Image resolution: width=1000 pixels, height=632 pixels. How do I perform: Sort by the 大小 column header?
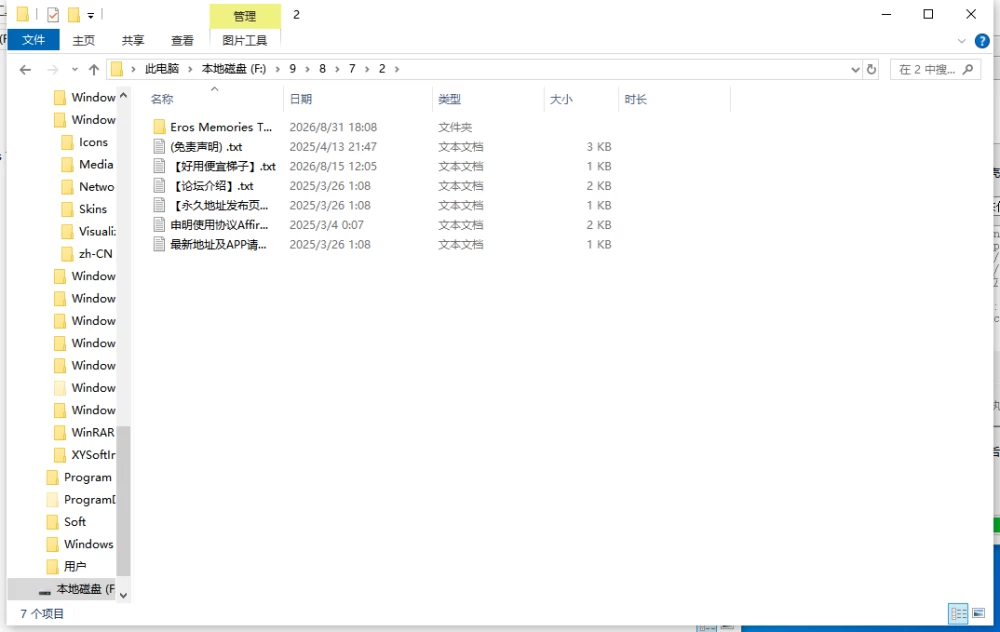click(561, 99)
